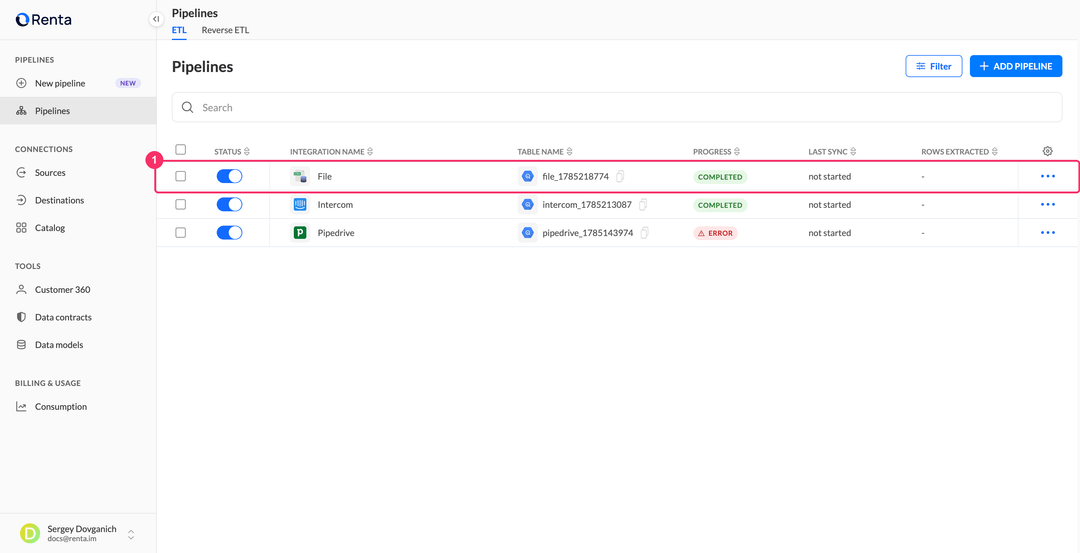Copy the file_1785218774 table name
Screen dimensions: 1080x553
coord(621,176)
